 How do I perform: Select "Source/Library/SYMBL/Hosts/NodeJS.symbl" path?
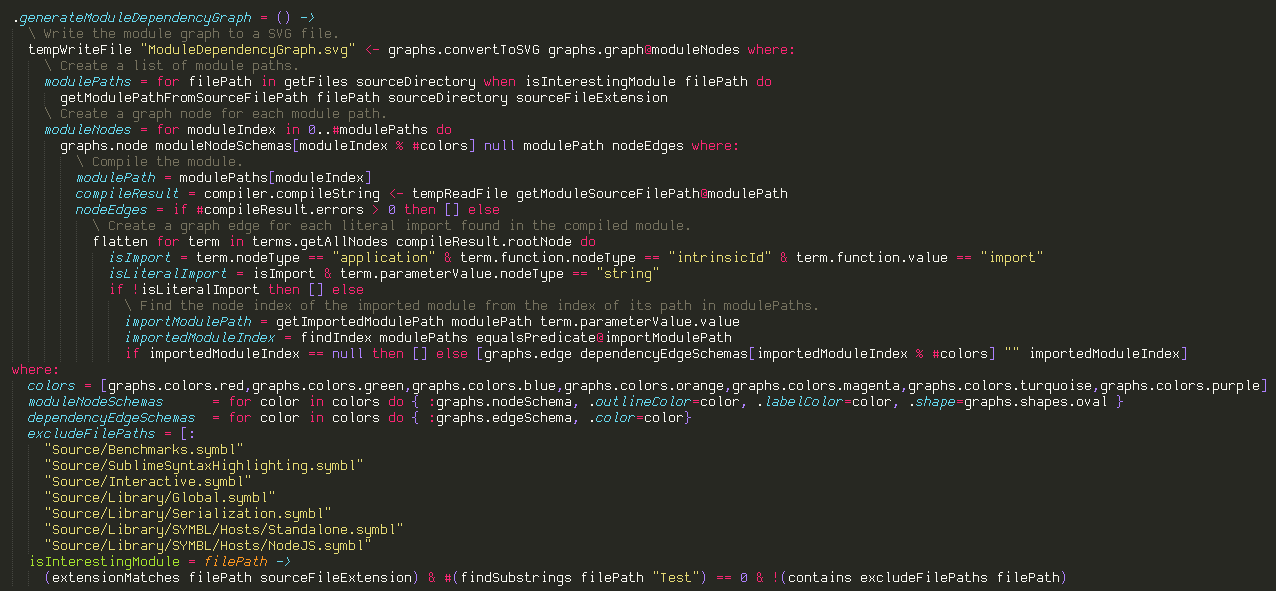208,545
